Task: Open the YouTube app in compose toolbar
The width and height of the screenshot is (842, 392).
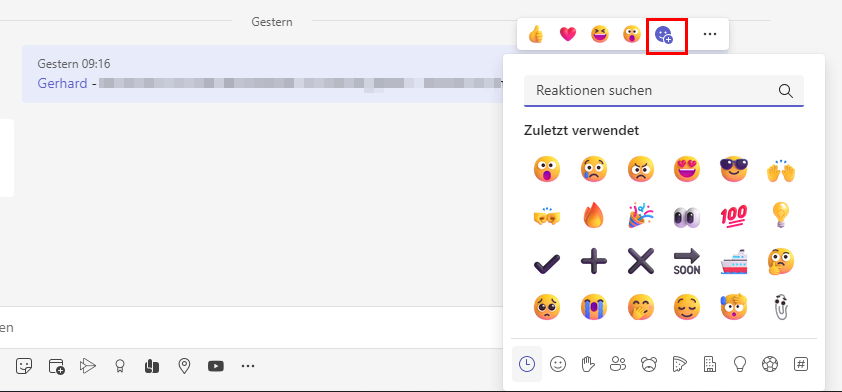Action: tap(216, 367)
